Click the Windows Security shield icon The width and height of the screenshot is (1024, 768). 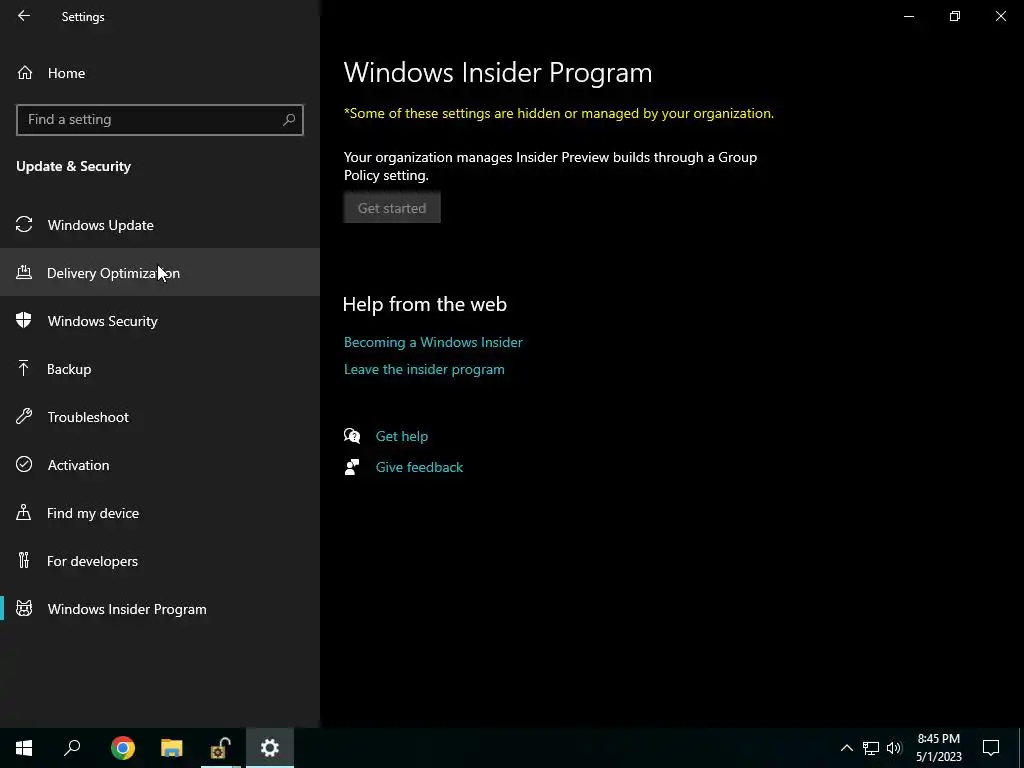(x=24, y=321)
